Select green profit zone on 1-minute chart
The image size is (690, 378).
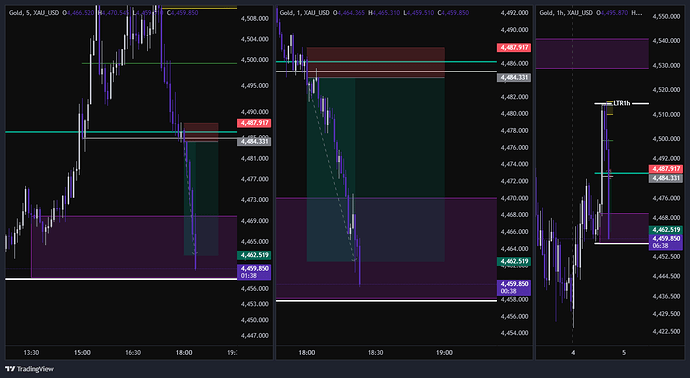375,170
